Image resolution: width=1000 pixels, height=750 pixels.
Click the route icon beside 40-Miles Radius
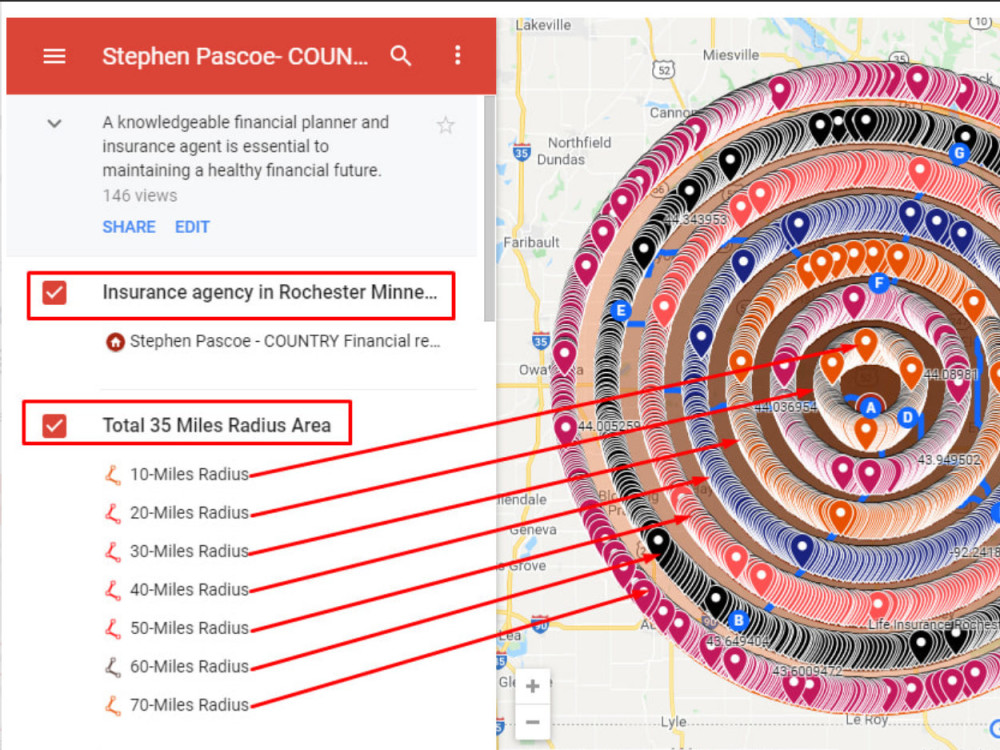click(x=113, y=589)
